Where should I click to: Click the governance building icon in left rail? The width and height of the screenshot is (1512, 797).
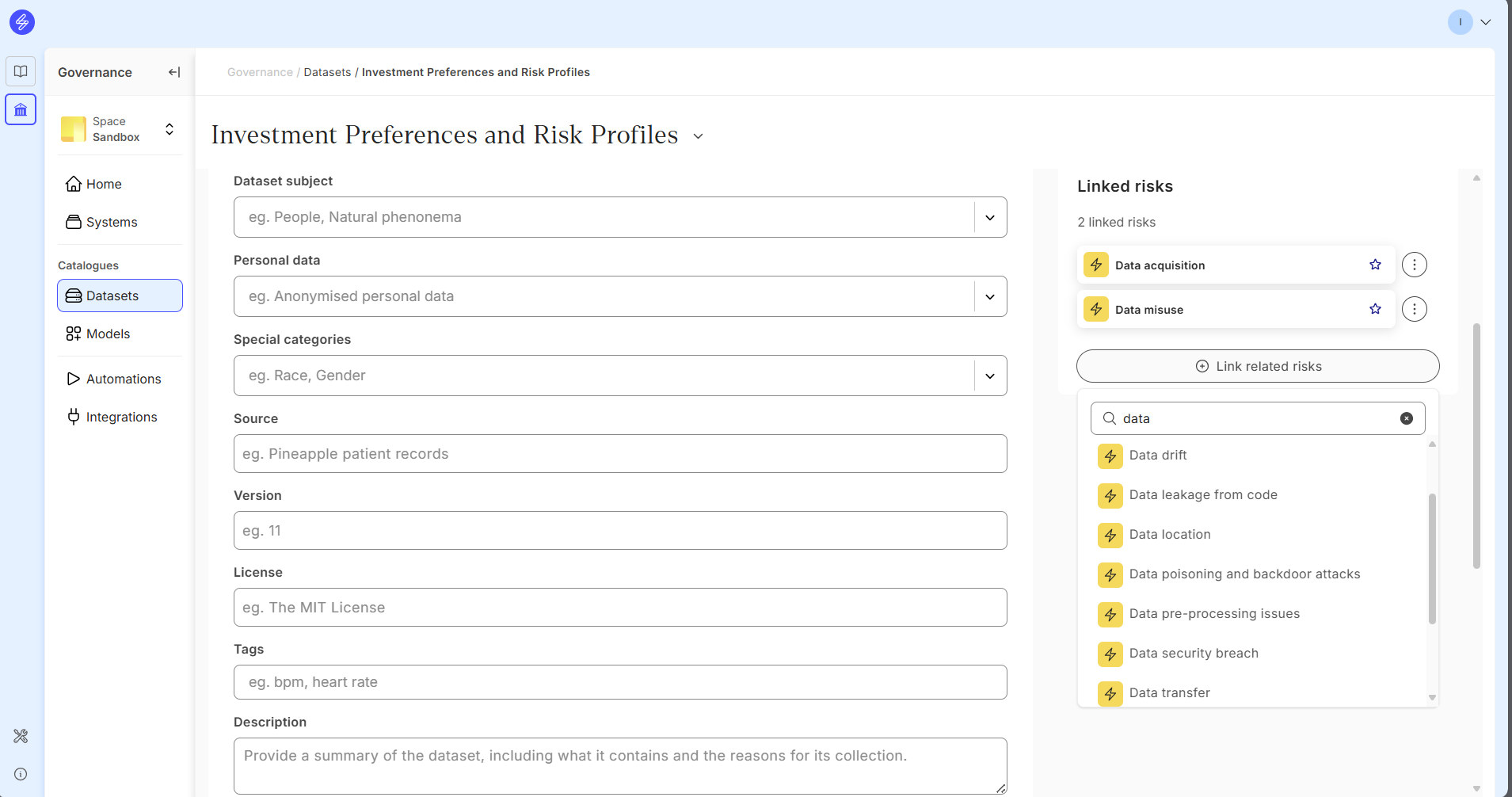[21, 109]
